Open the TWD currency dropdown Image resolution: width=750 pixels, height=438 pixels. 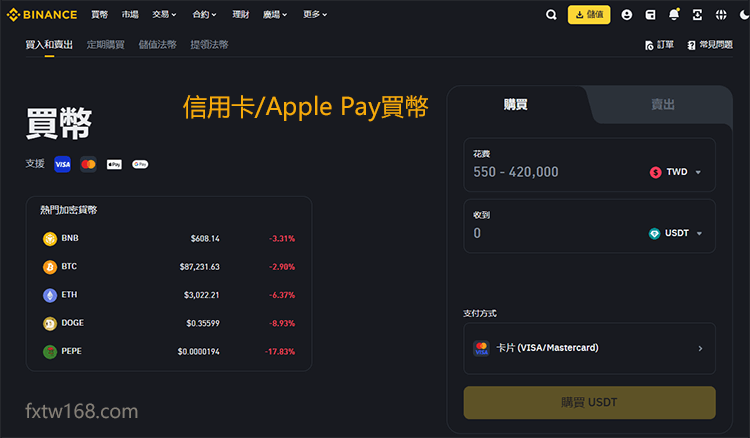677,172
